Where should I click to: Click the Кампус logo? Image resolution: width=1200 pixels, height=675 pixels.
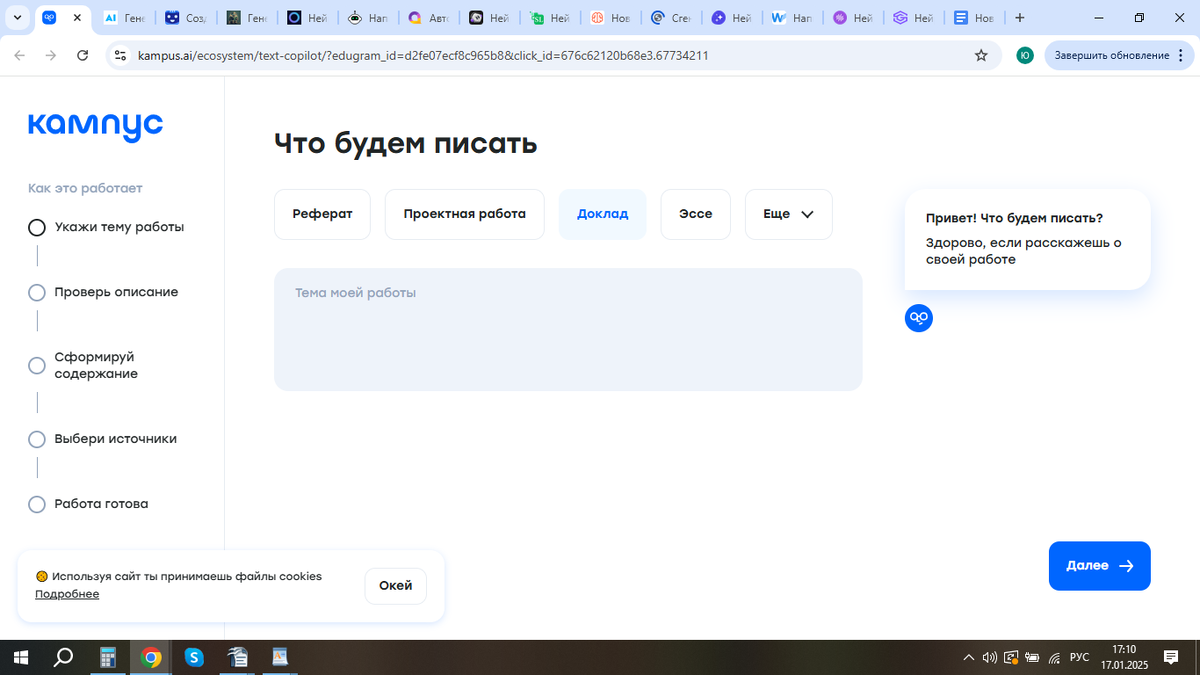point(96,126)
